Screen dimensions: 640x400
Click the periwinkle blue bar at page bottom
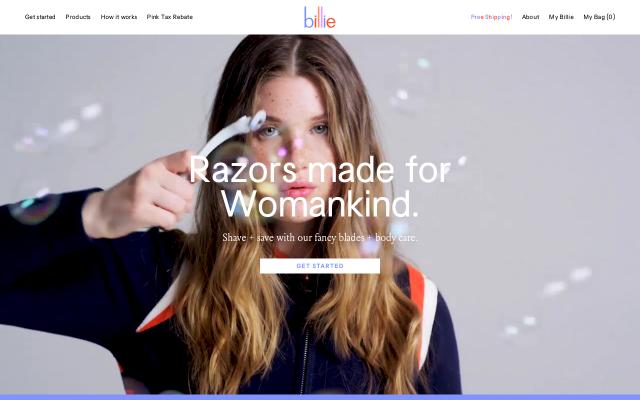[x=320, y=397]
